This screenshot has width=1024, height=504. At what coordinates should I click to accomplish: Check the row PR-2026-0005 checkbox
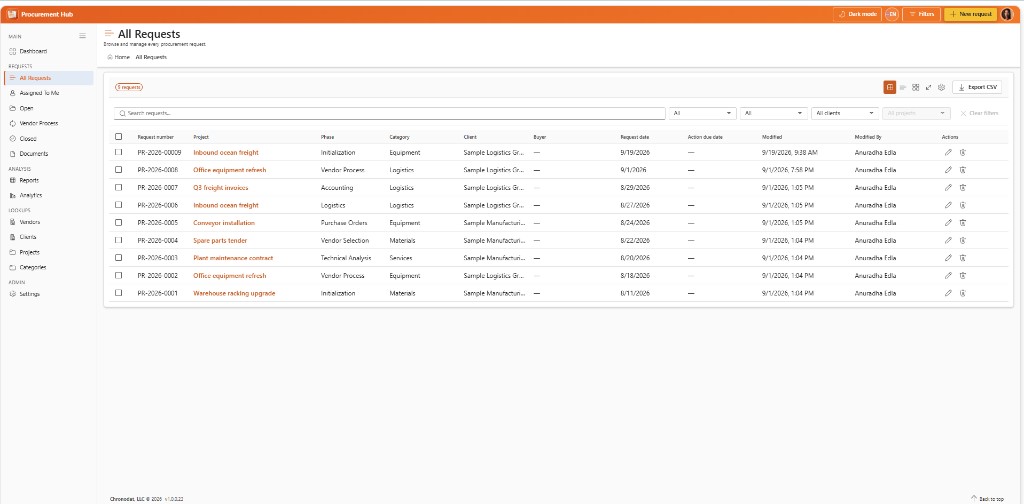(x=118, y=223)
